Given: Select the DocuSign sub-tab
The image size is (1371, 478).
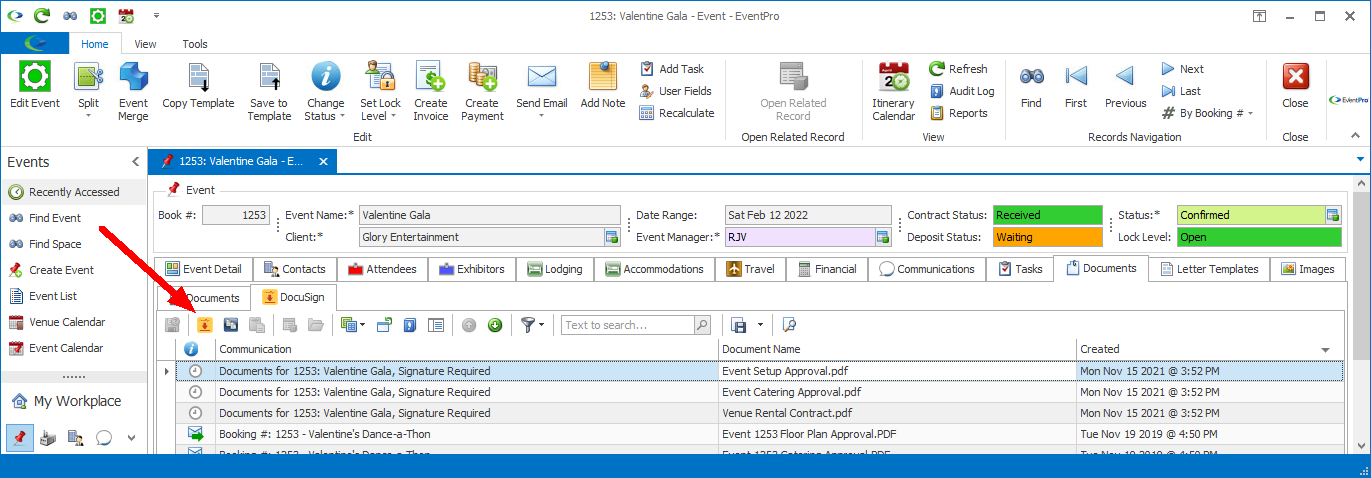Looking at the screenshot, I should [x=294, y=298].
